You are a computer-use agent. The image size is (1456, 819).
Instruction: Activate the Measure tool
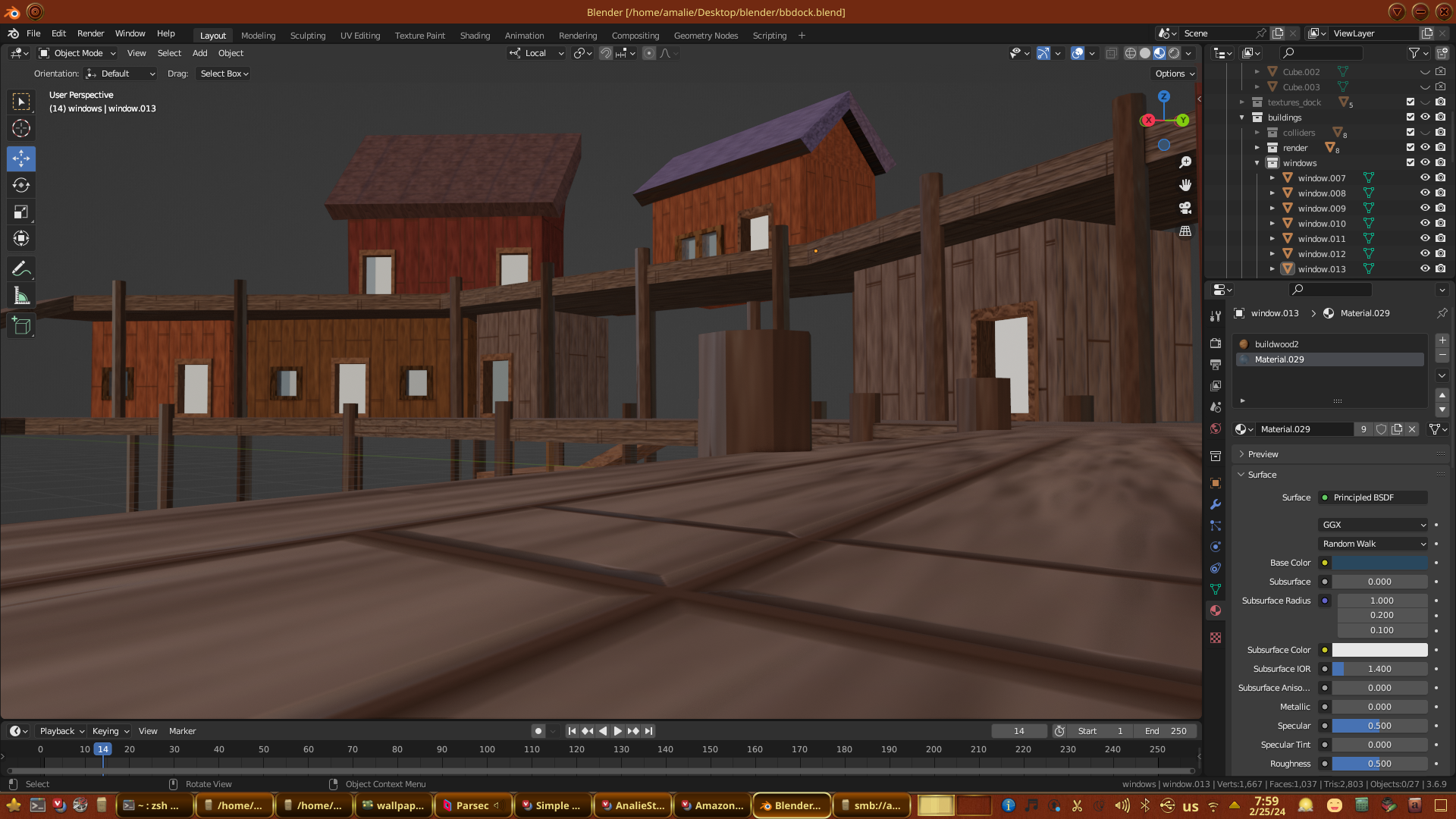click(x=21, y=297)
